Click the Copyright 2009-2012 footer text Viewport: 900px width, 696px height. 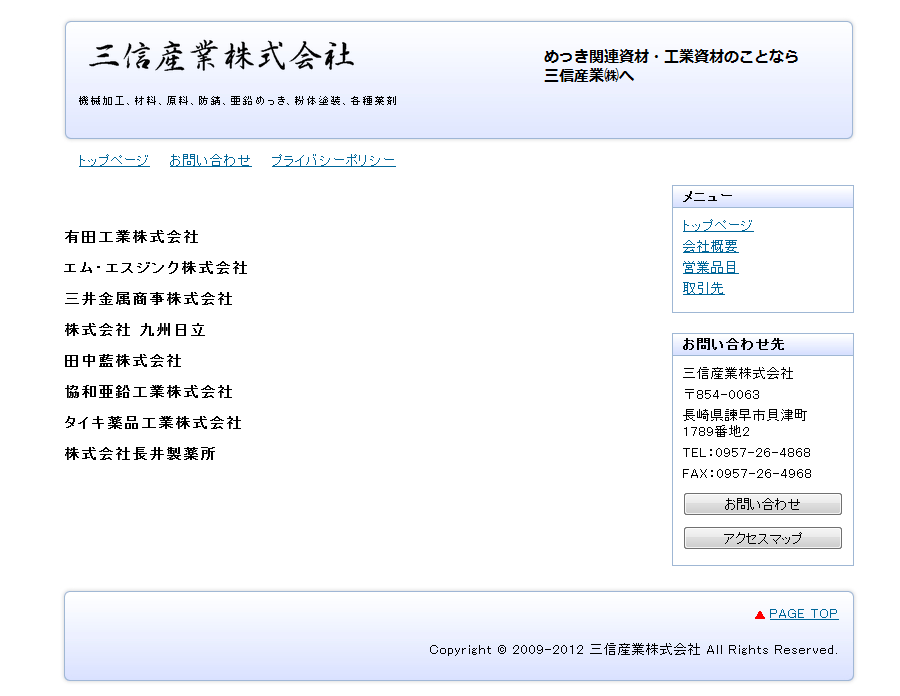(633, 650)
